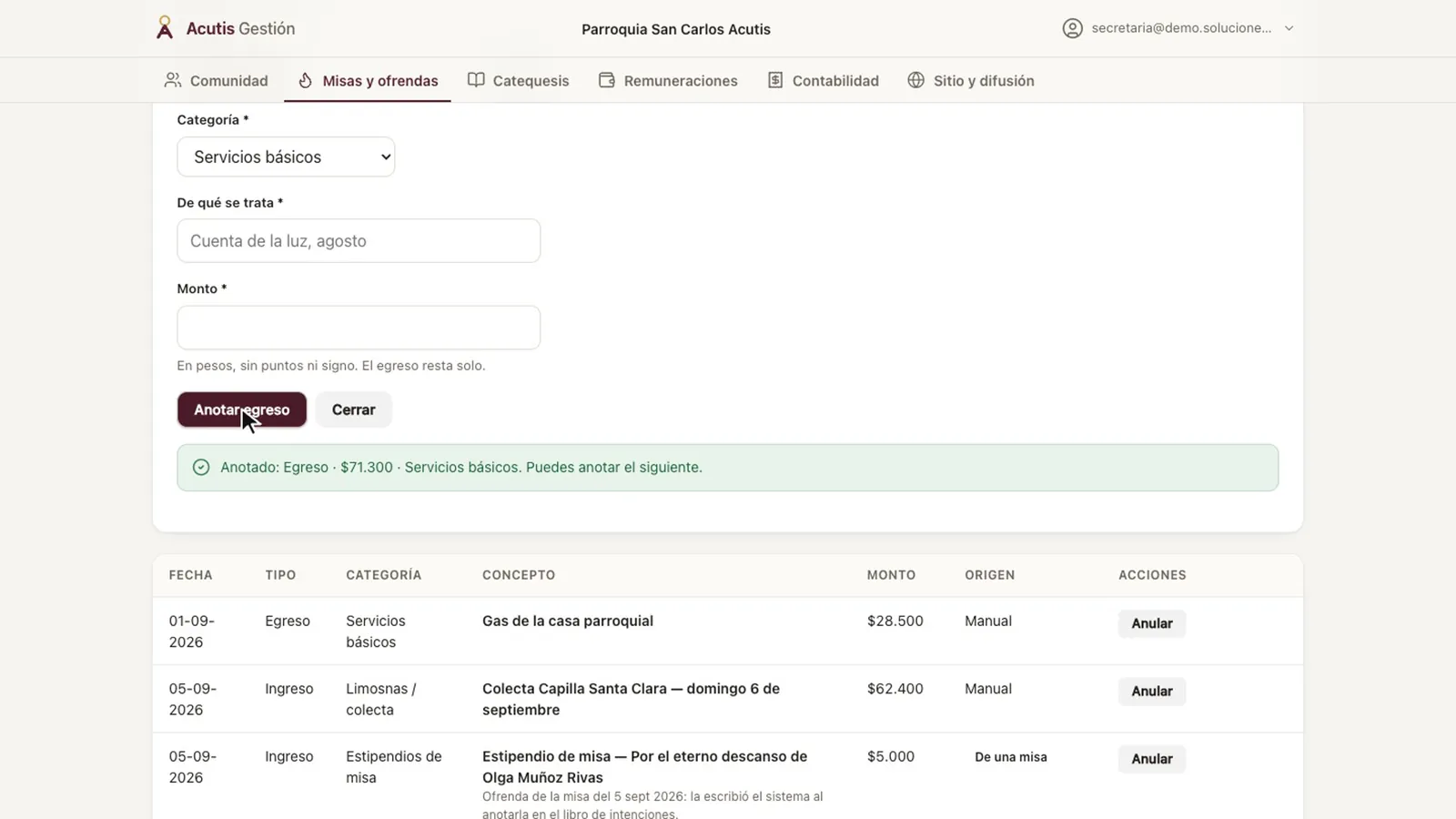Image resolution: width=1456 pixels, height=819 pixels.
Task: Select the 'Gas de la casa parroquial' concept
Action: pos(568,621)
